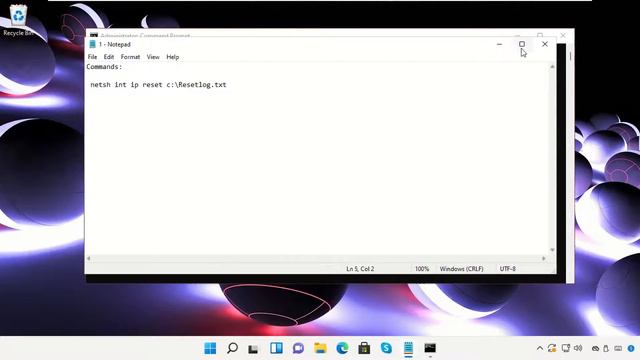Close the Notepad window
Image resolution: width=640 pixels, height=360 pixels.
click(x=545, y=44)
